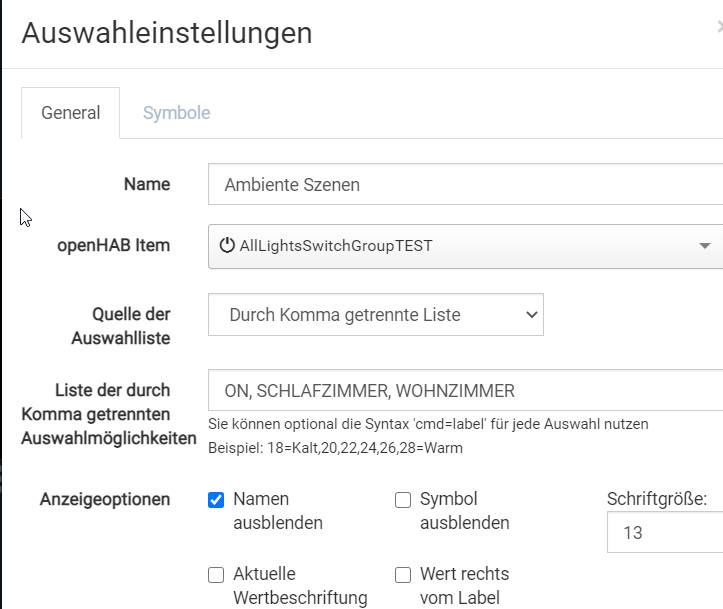Select the AllLightsSwitchGroupTEST item selector
The width and height of the screenshot is (723, 609).
tap(466, 246)
